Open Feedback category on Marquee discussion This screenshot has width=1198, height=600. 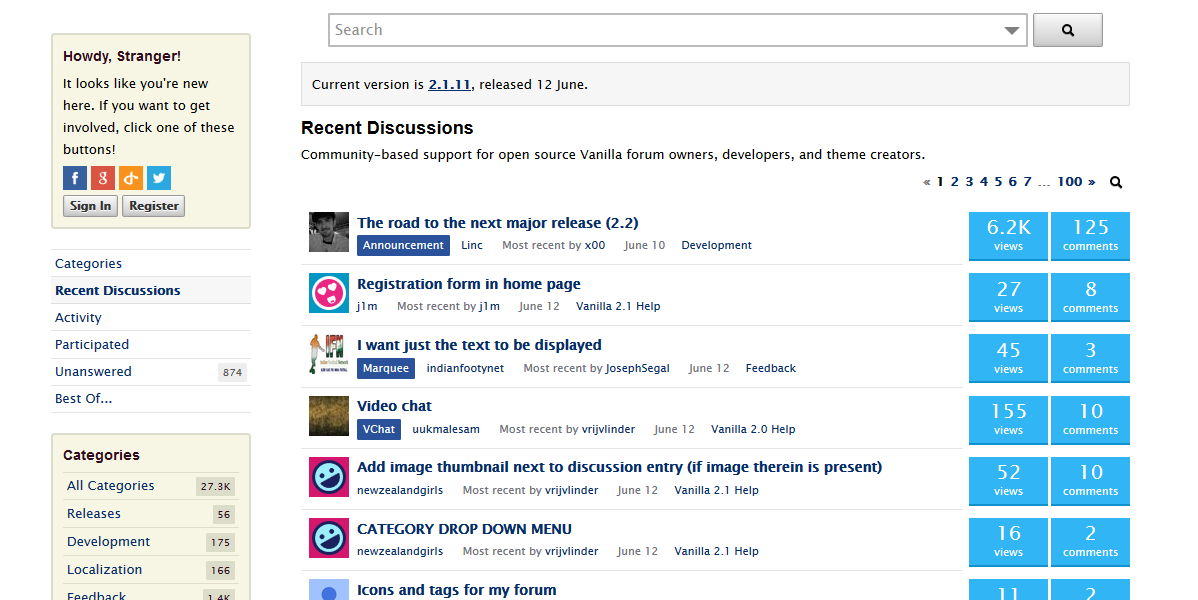pos(771,368)
